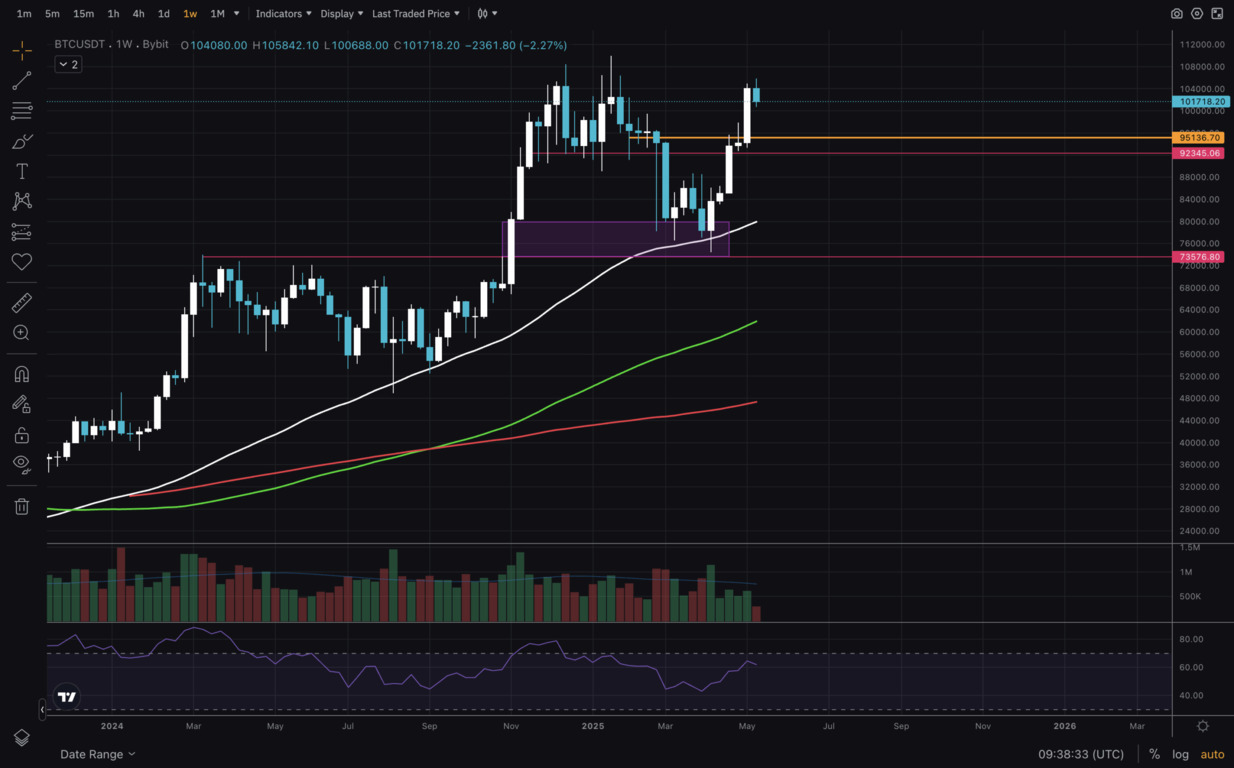Enter fullscreen chart mode

1217,14
